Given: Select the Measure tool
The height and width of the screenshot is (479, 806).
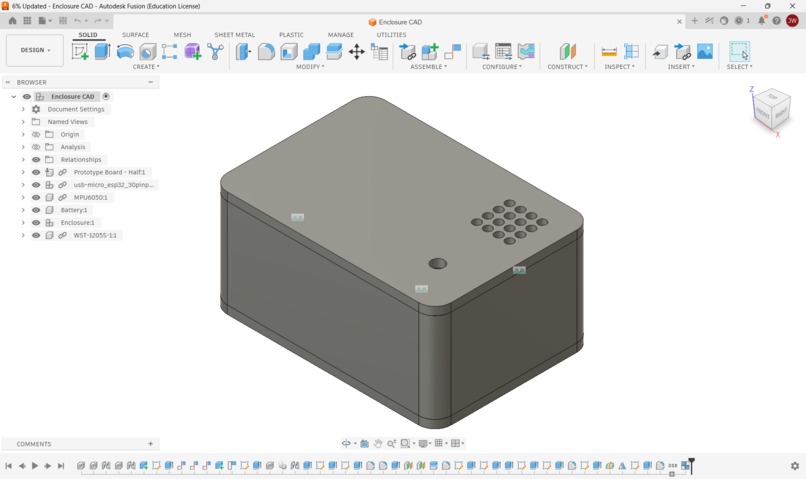Looking at the screenshot, I should click(609, 52).
